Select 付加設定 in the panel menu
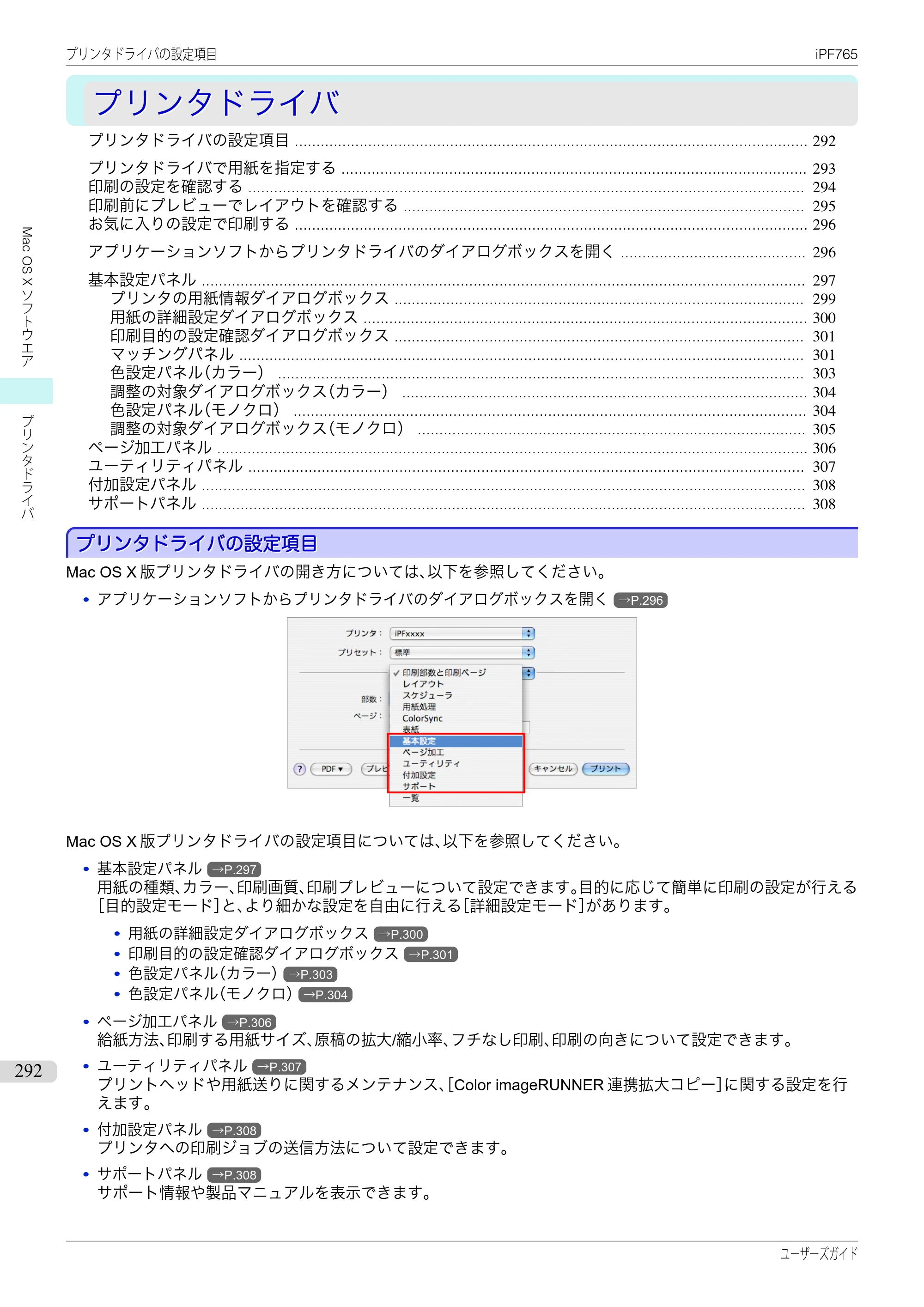924x1307 pixels. (456, 775)
